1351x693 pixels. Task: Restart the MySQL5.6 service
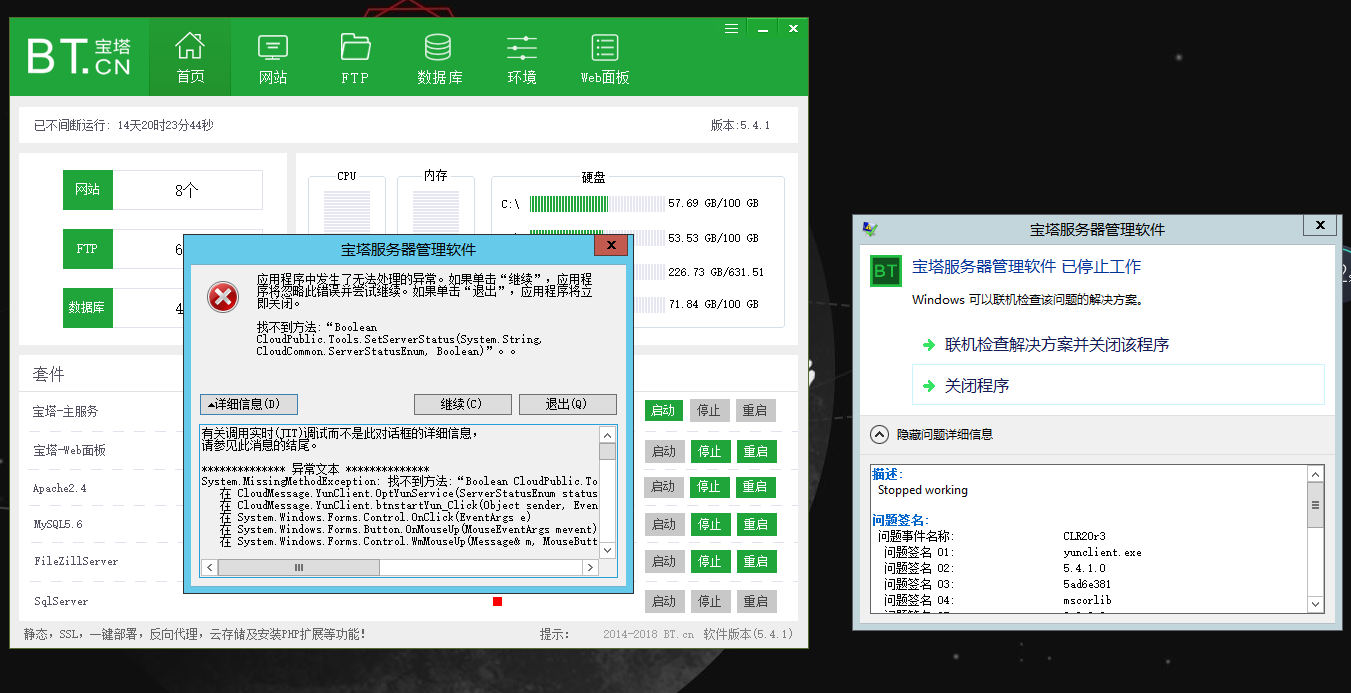[x=756, y=524]
